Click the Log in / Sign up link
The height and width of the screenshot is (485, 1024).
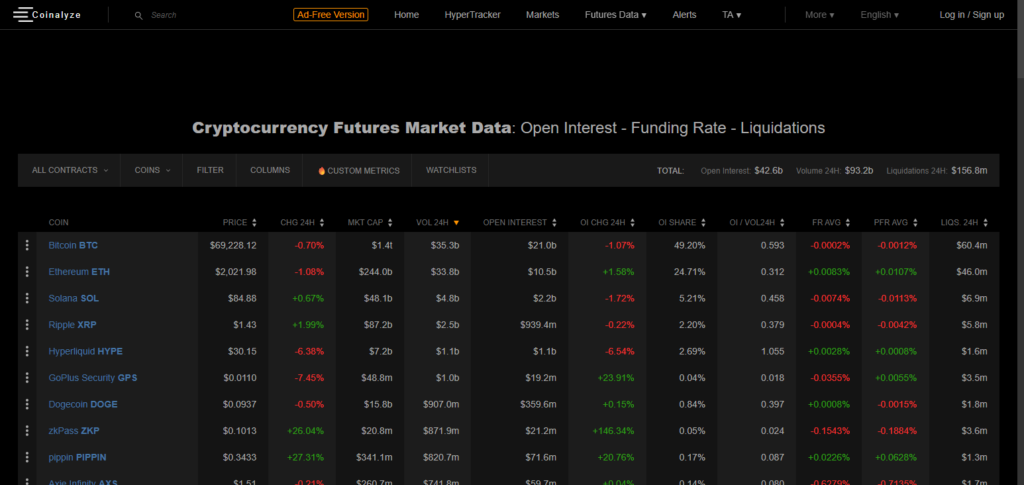(x=971, y=15)
